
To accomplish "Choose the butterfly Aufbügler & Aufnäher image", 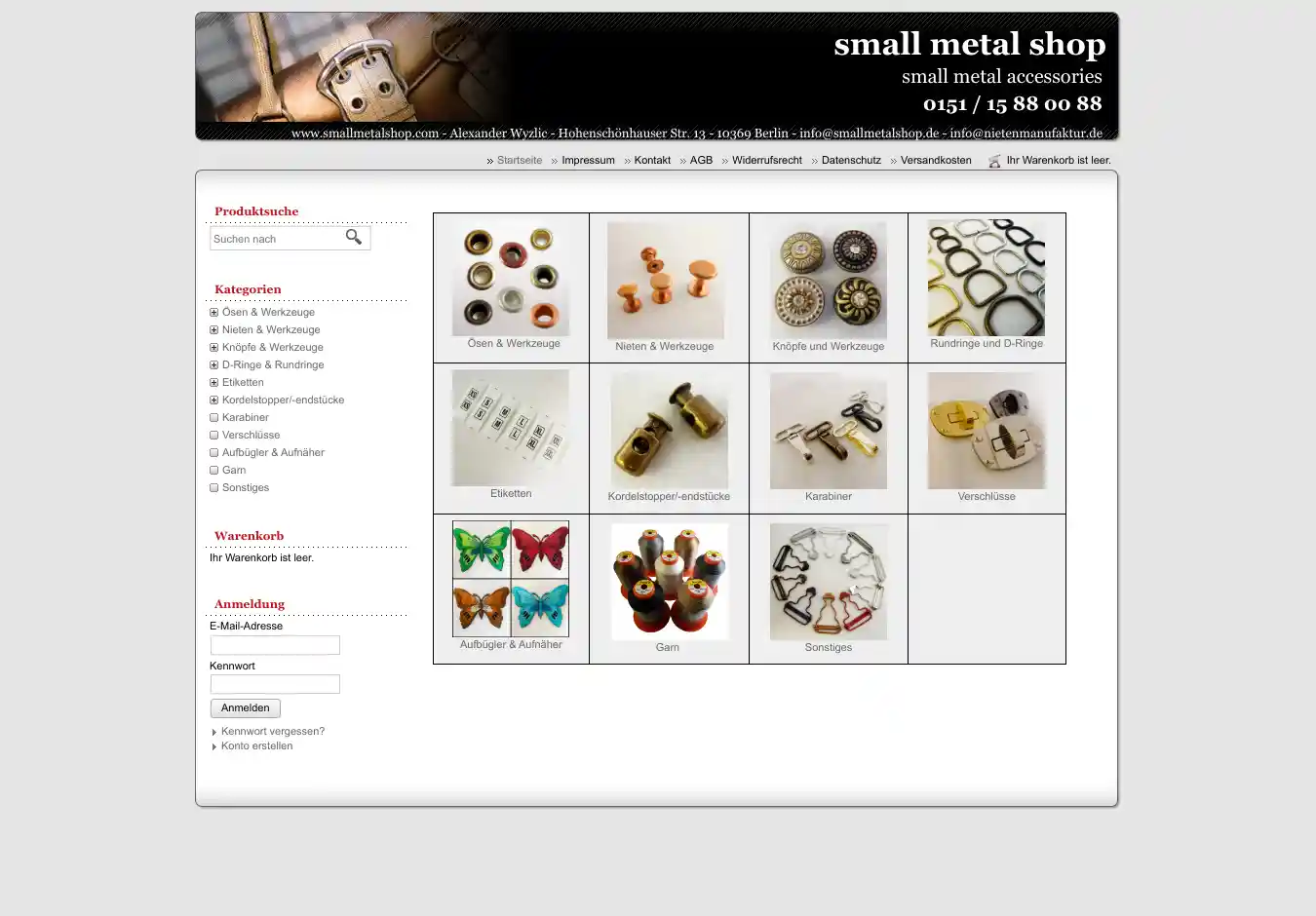I will pos(511,579).
